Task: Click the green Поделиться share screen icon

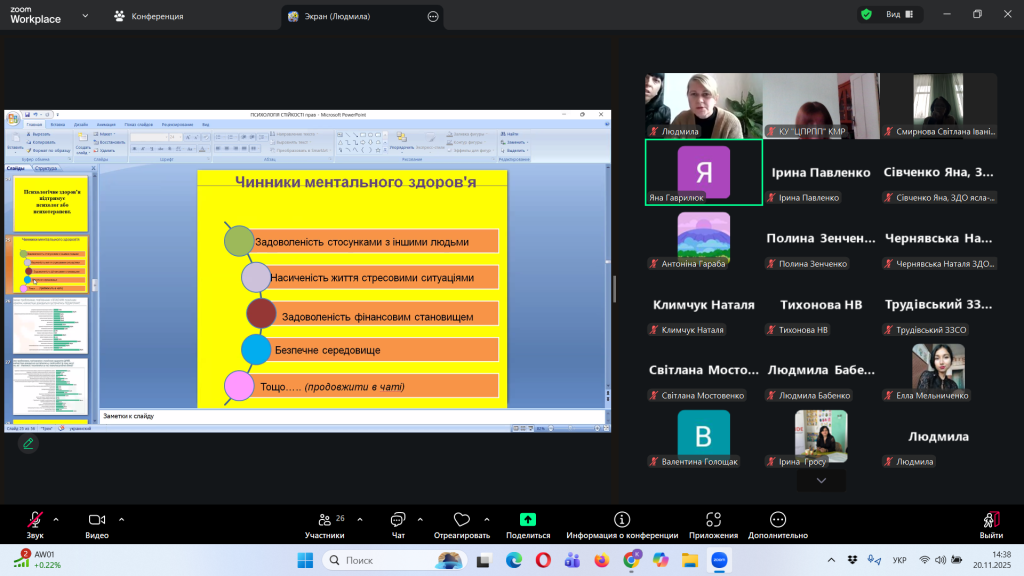Action: [528, 520]
